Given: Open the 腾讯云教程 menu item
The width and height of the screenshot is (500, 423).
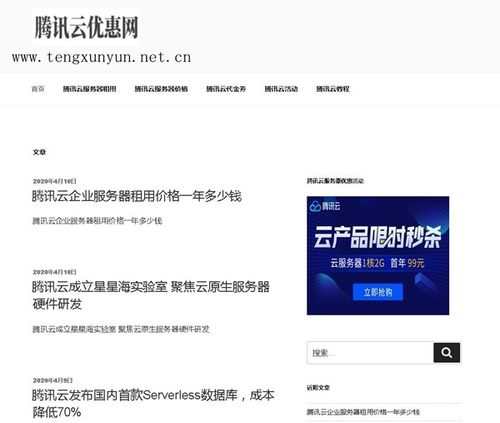Looking at the screenshot, I should [333, 89].
